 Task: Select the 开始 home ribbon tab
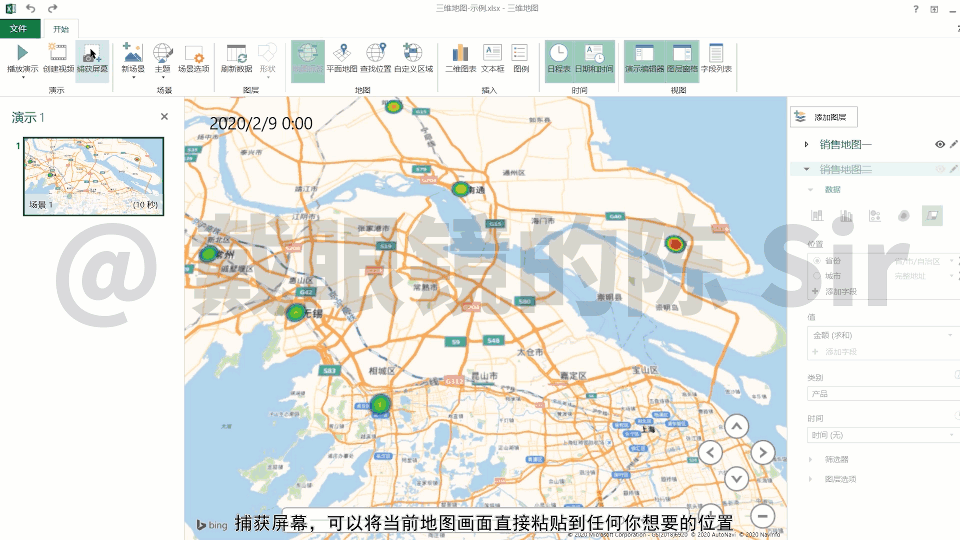[61, 29]
